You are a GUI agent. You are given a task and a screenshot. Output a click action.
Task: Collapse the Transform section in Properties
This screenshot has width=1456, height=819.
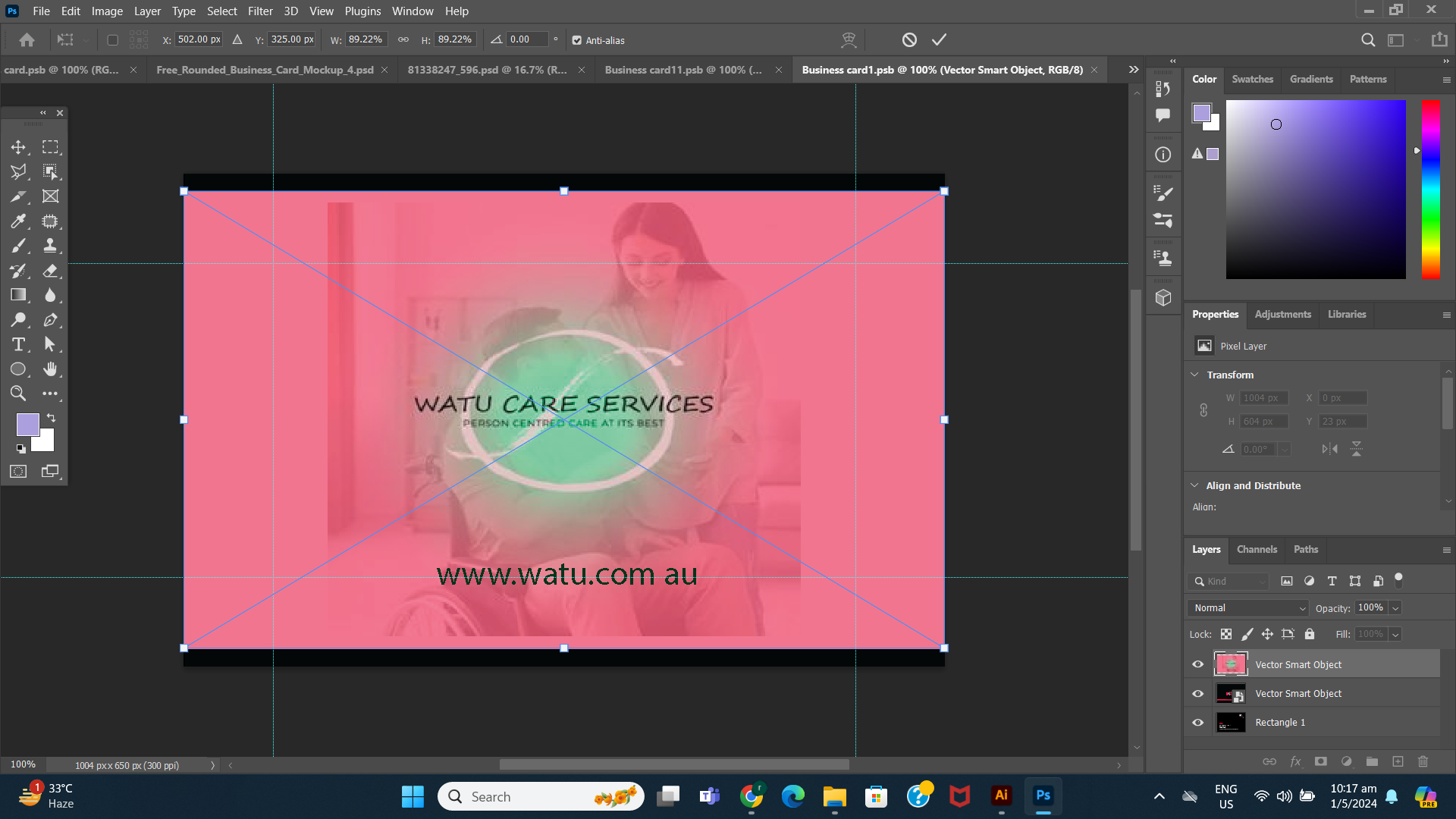point(1195,374)
